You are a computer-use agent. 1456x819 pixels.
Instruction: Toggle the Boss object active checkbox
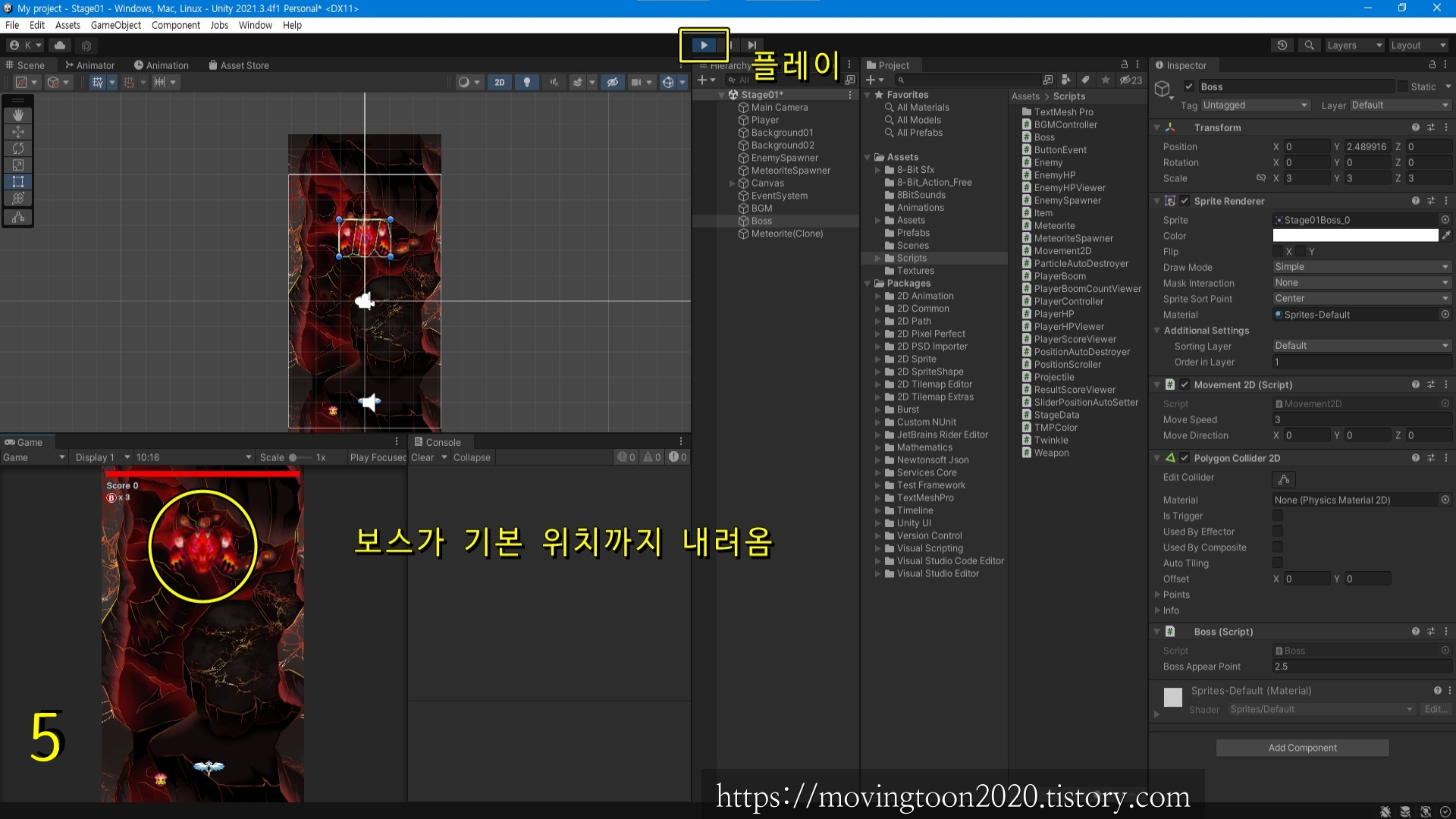point(1189,86)
